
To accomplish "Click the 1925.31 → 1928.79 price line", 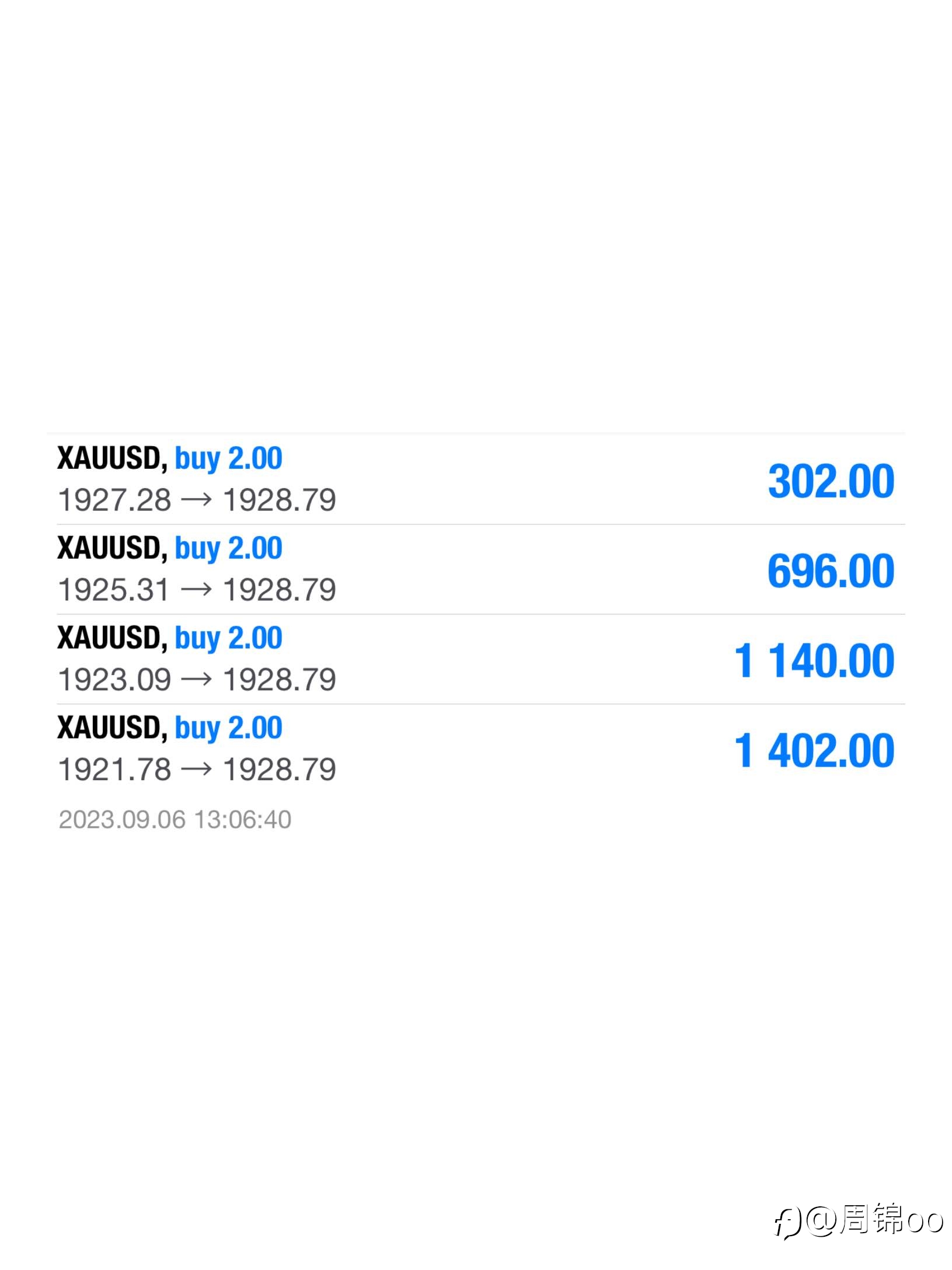I will point(197,590).
